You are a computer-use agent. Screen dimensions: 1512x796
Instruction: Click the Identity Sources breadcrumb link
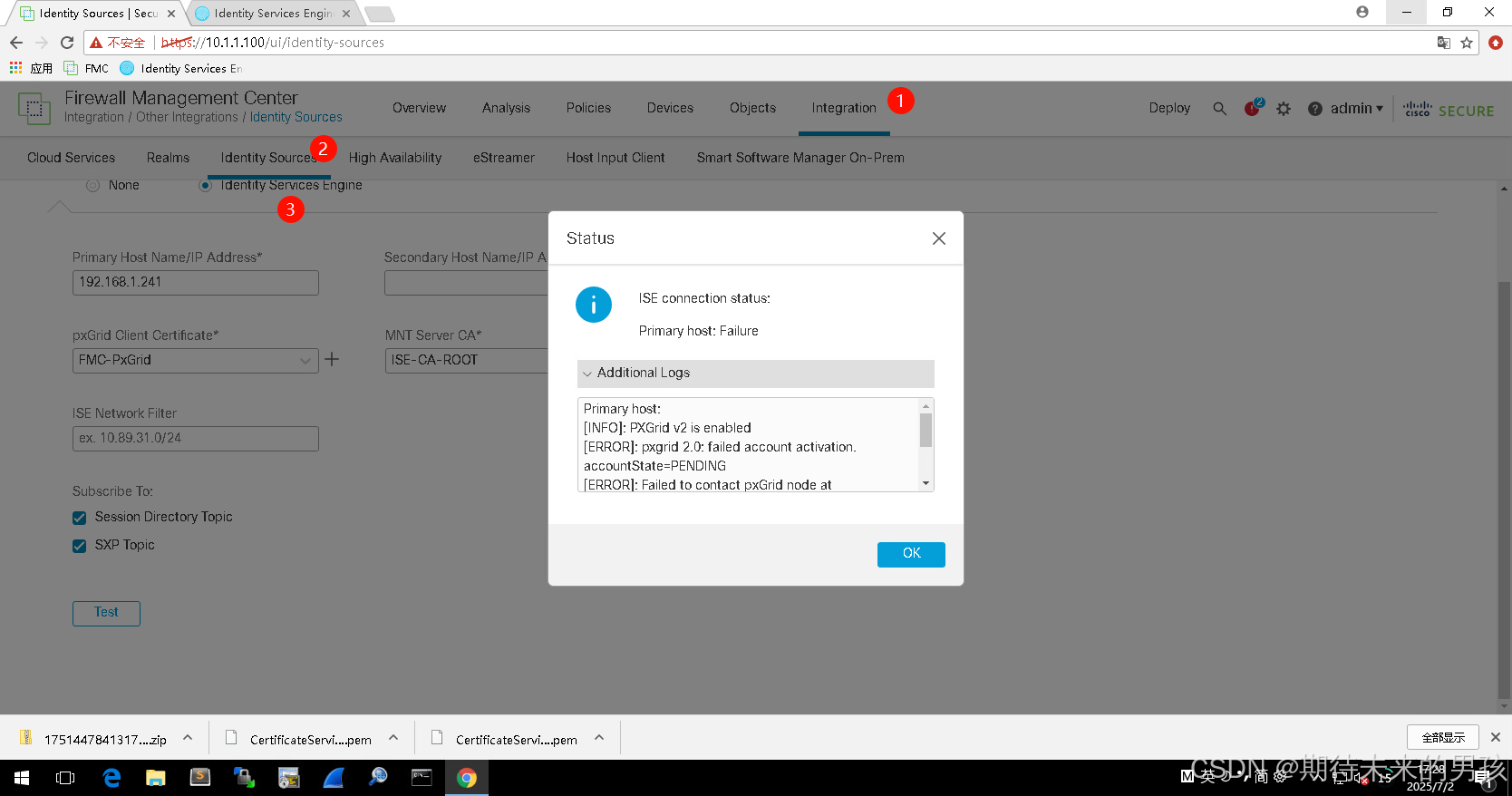click(x=296, y=118)
